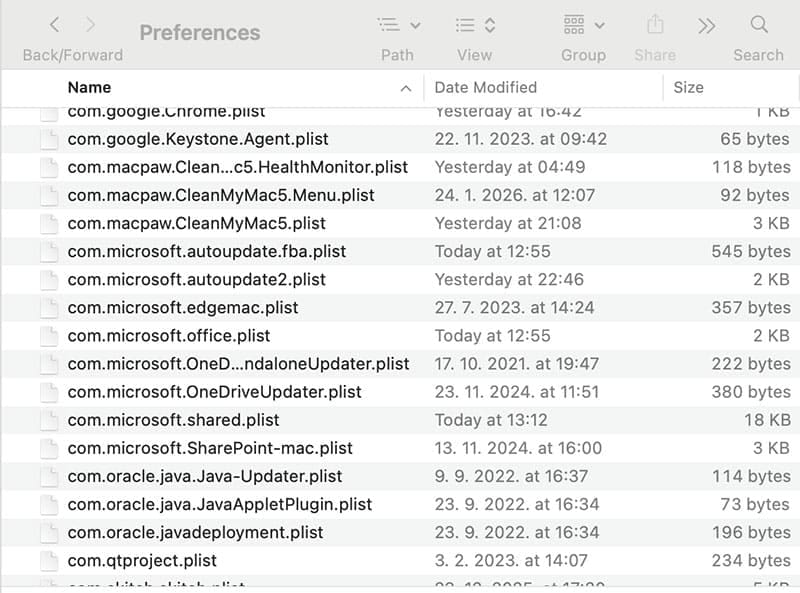Click file icon of com.microsoft.OneDriveUpdater.plist
Viewport: 800px width, 593px height.
[49, 391]
